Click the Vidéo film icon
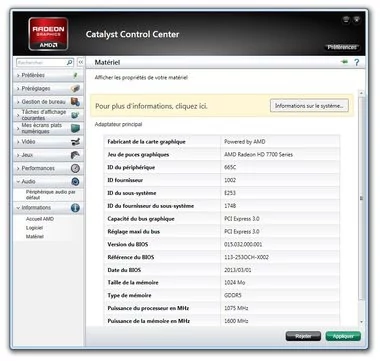Image resolution: width=380 pixels, height=361 pixels. (76, 142)
